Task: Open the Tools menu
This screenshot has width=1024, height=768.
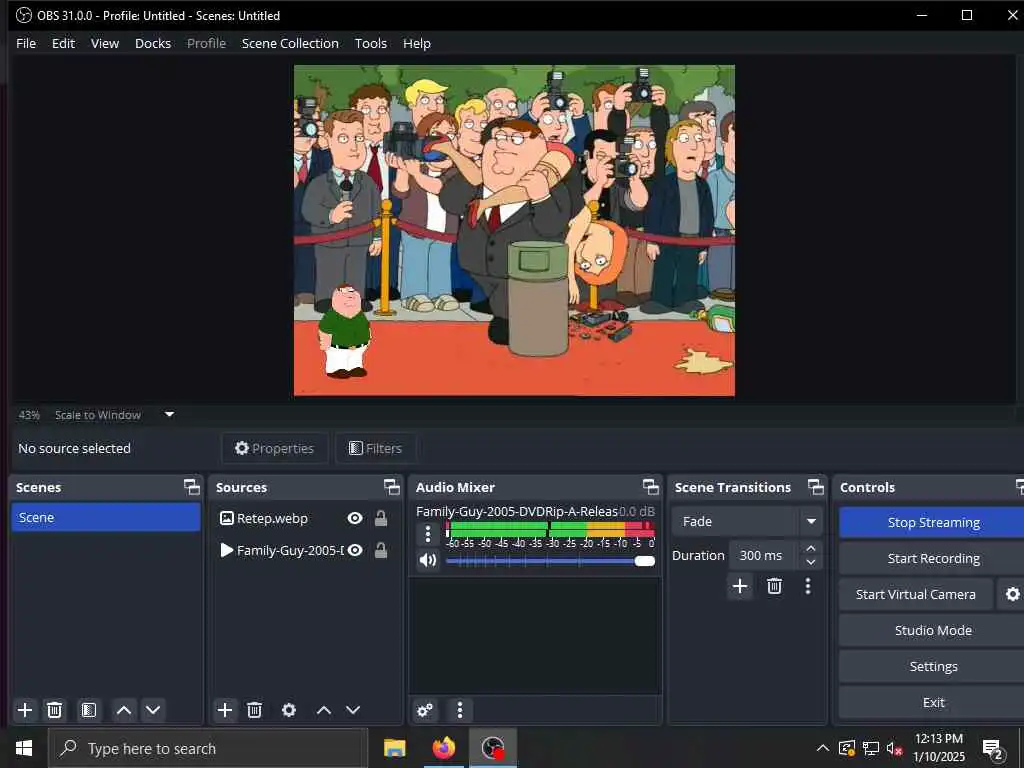Action: point(370,43)
